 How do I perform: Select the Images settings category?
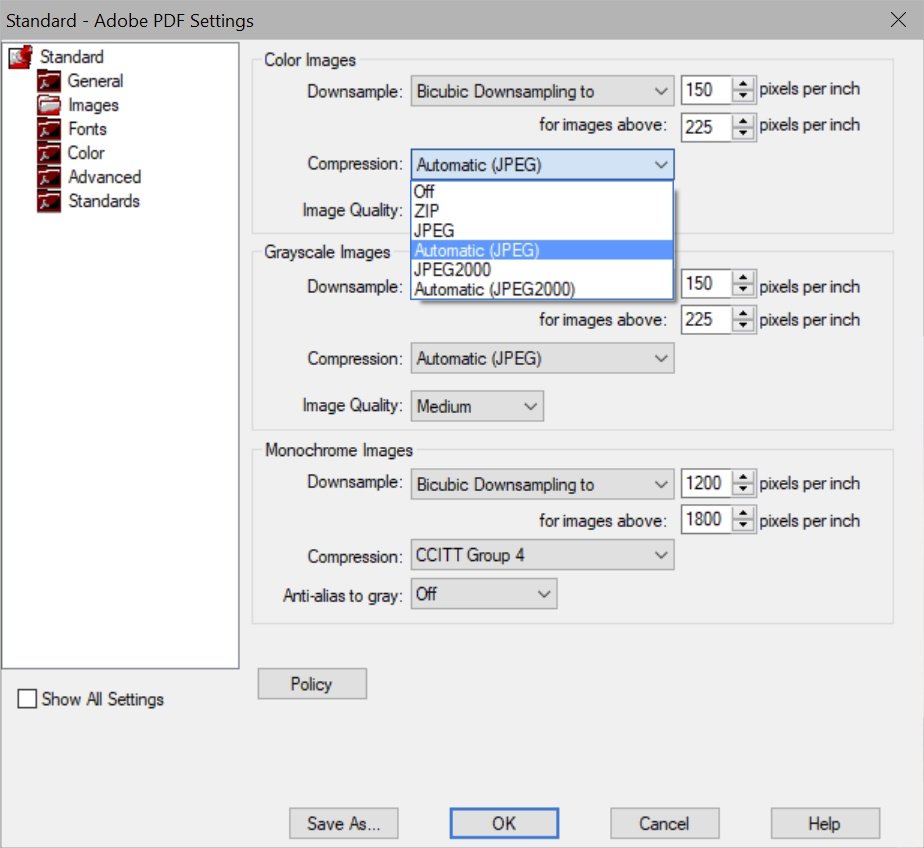[93, 105]
